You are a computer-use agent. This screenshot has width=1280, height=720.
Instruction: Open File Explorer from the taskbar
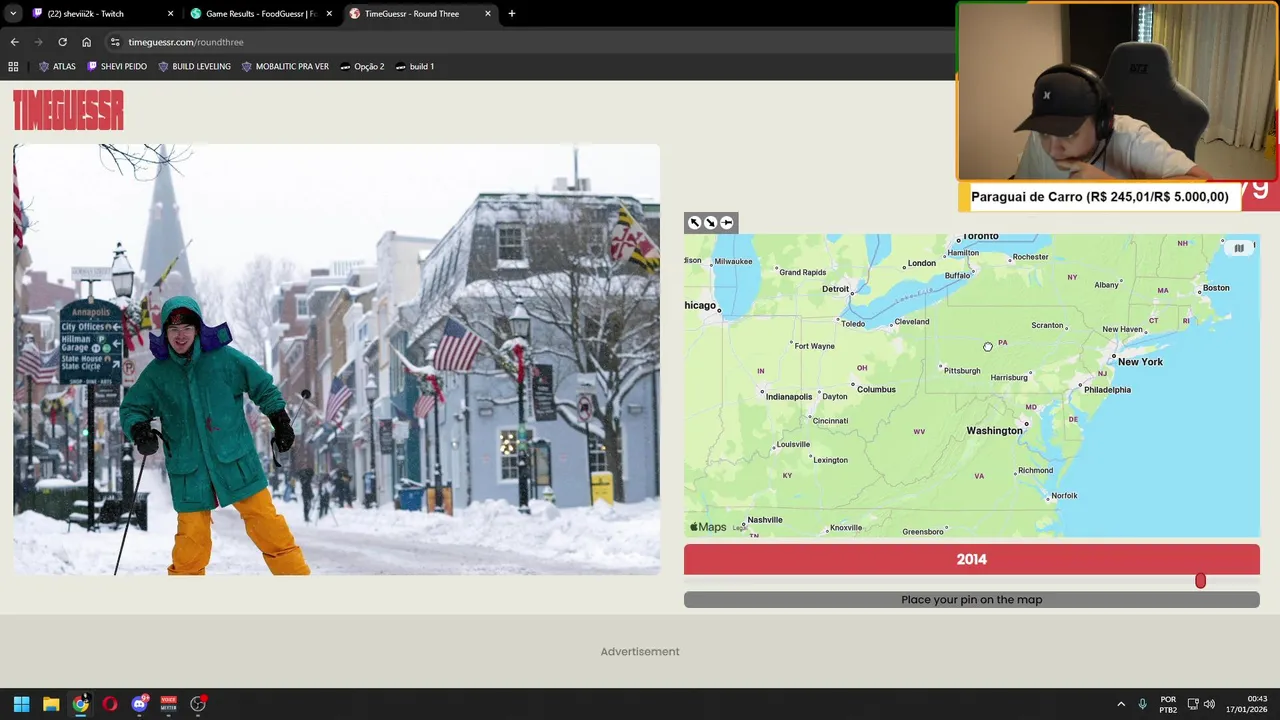point(51,704)
